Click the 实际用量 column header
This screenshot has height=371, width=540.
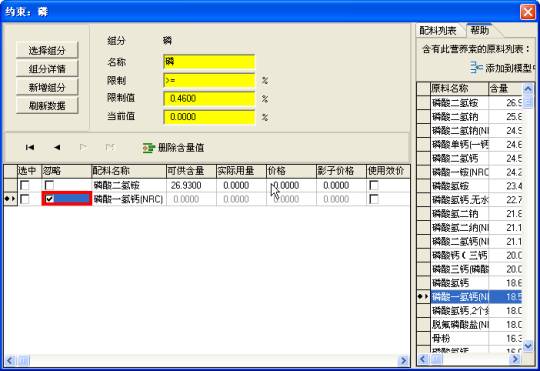coord(241,171)
